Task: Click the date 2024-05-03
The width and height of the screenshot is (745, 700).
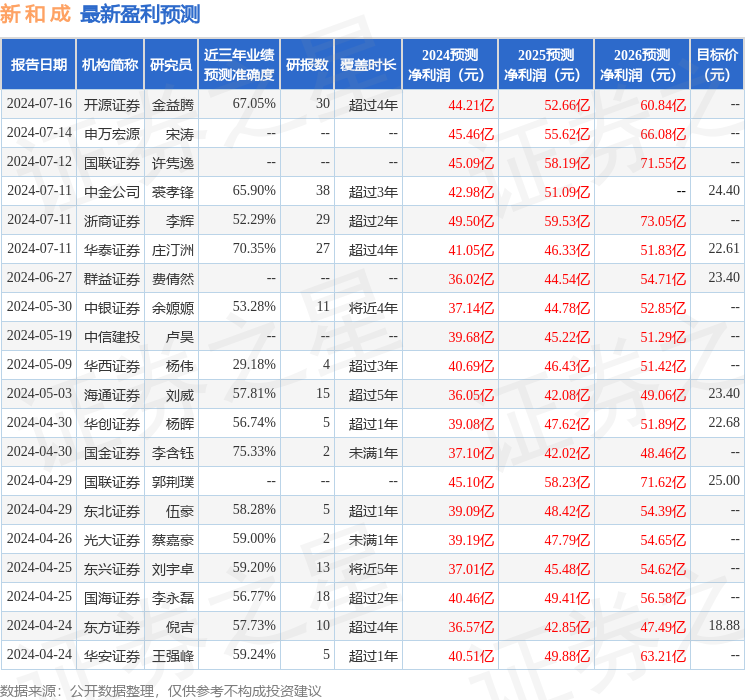Action: point(39,393)
